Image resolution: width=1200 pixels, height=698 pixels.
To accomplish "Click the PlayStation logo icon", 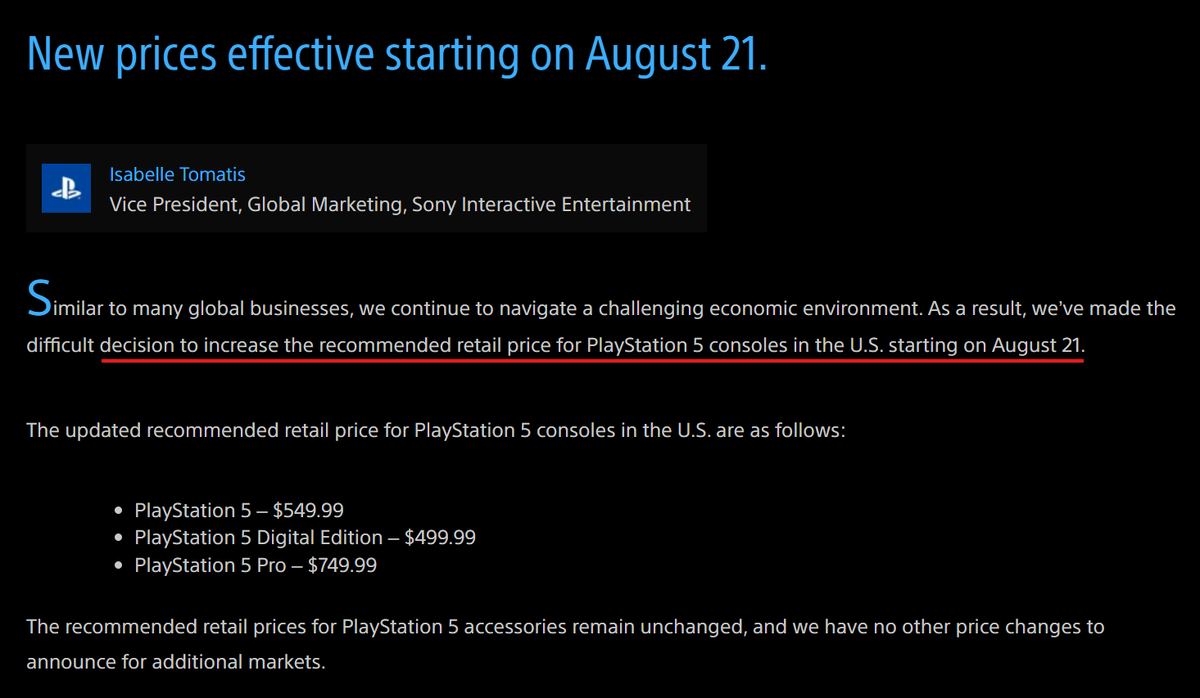I will click(x=67, y=188).
